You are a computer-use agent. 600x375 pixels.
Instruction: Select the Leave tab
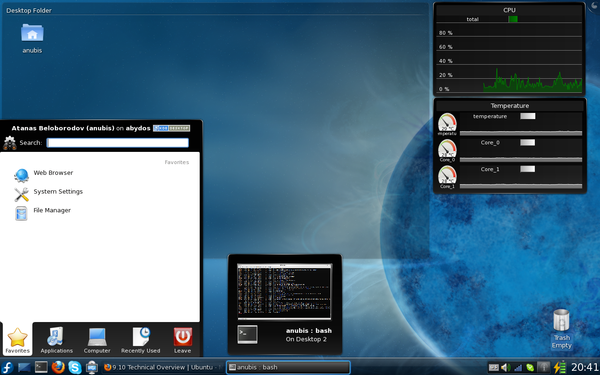coord(183,340)
